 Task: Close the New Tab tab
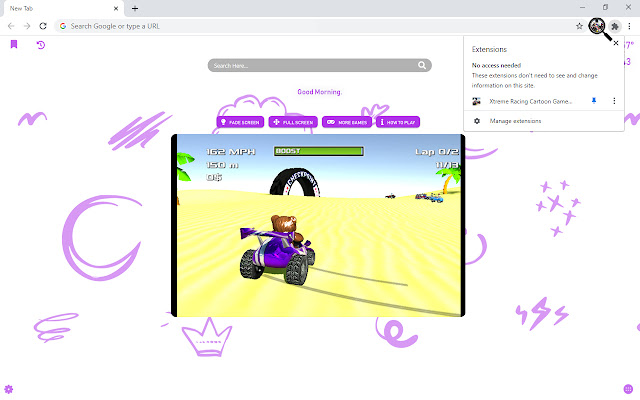[116, 8]
